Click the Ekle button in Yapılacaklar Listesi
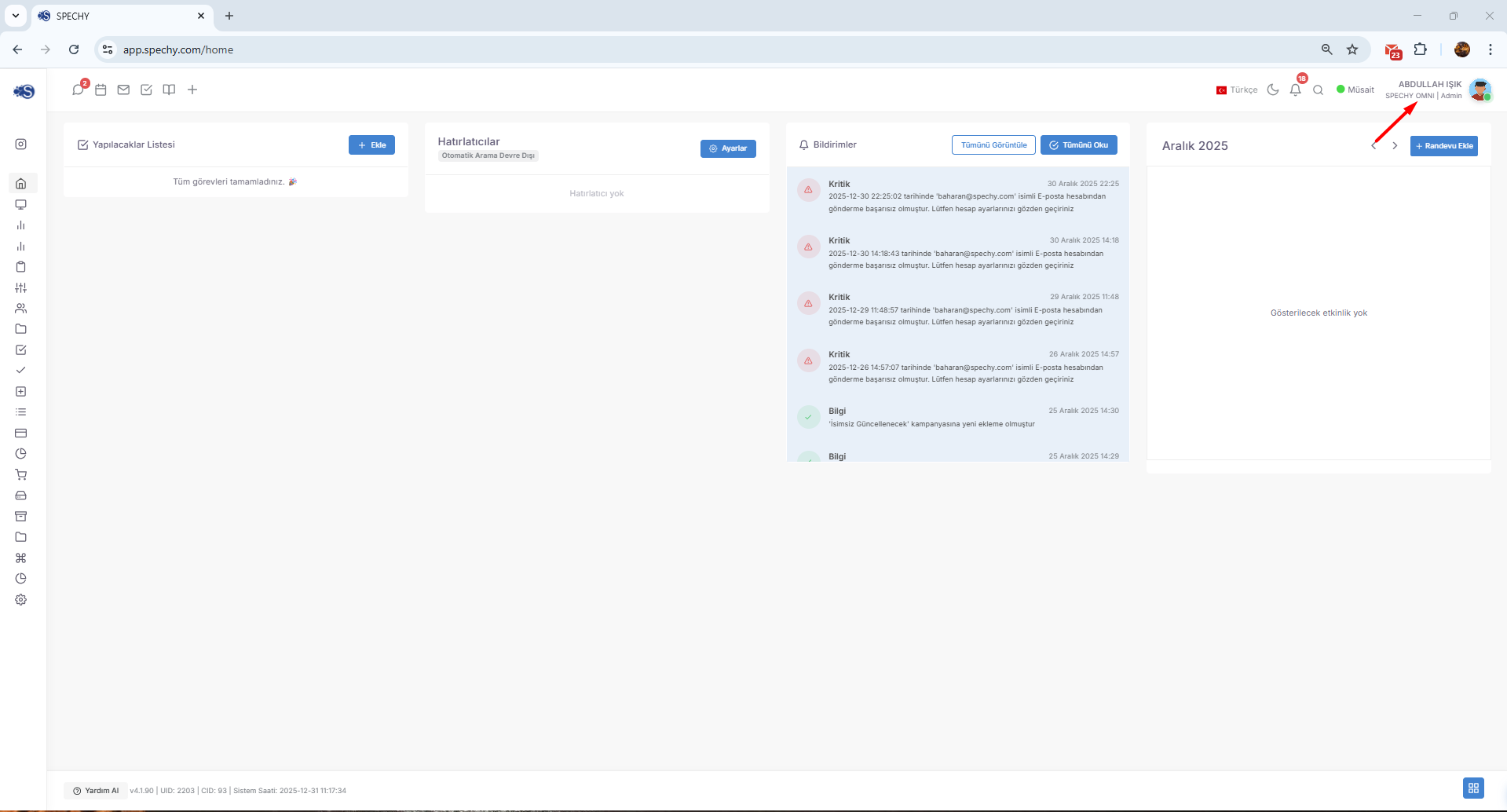Viewport: 1507px width, 812px height. pos(371,144)
